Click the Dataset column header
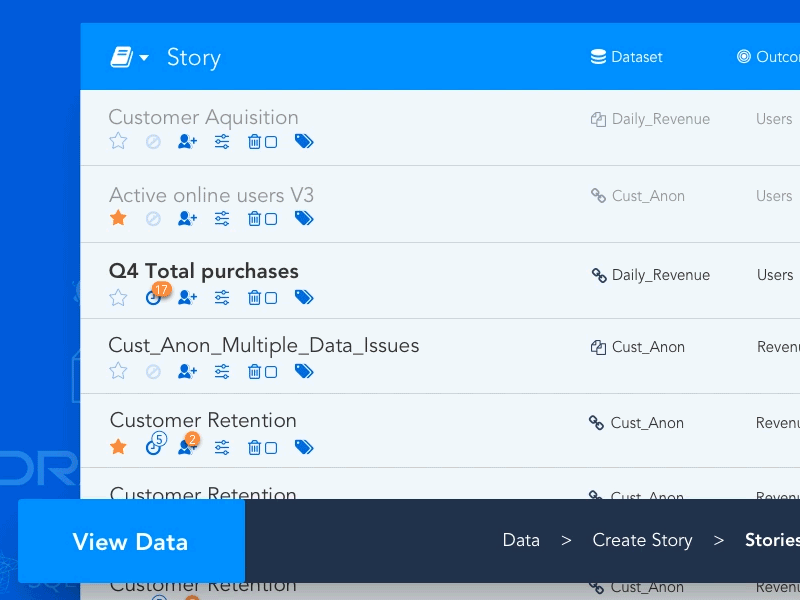 click(636, 57)
